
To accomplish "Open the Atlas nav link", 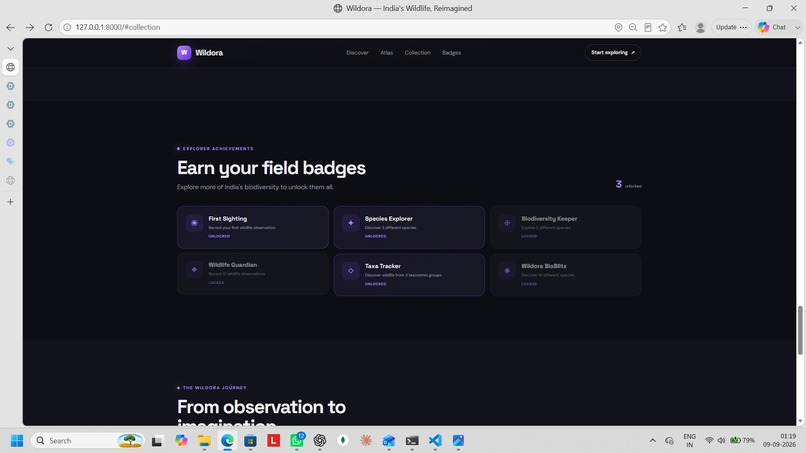I will 387,53.
